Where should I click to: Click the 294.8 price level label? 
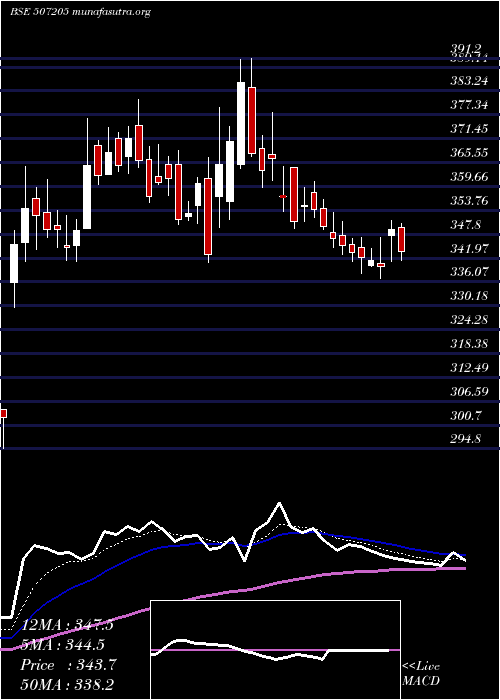(x=467, y=439)
